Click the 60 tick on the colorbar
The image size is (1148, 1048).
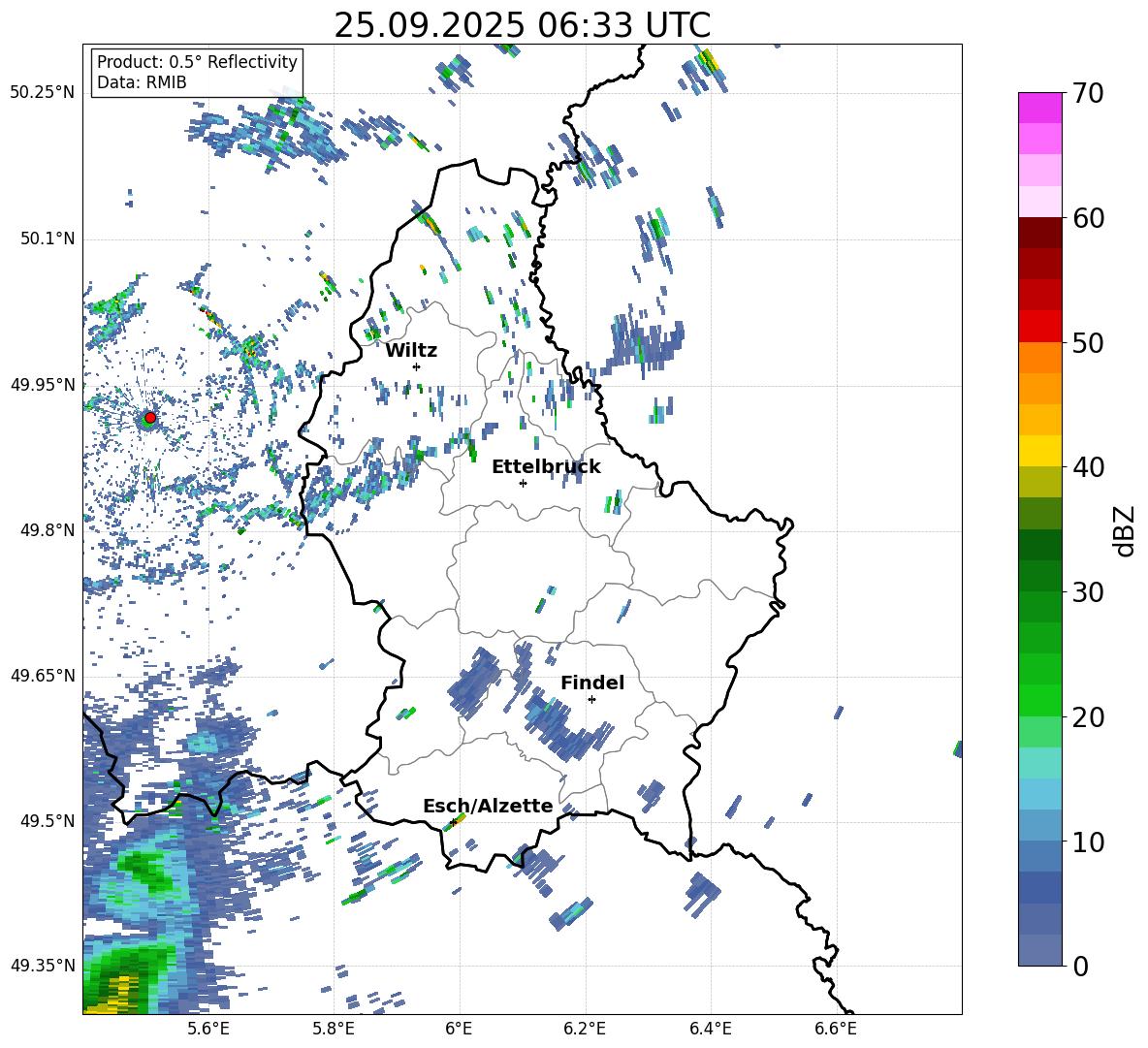coord(1088,217)
